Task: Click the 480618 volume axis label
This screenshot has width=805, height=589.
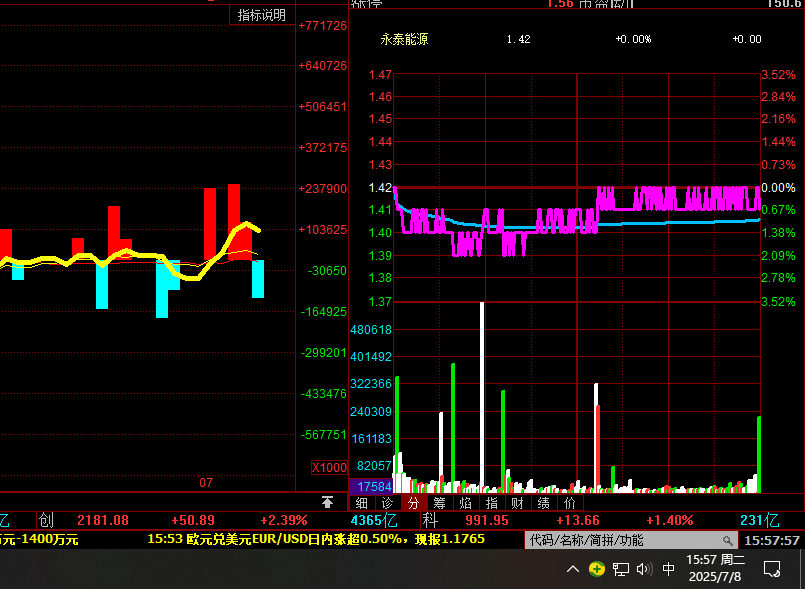Action: tap(371, 330)
